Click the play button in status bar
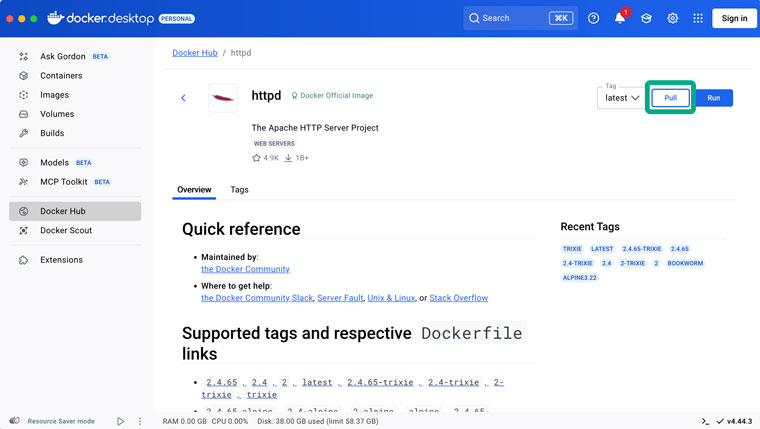Viewport: 760px width, 429px height. 120,421
